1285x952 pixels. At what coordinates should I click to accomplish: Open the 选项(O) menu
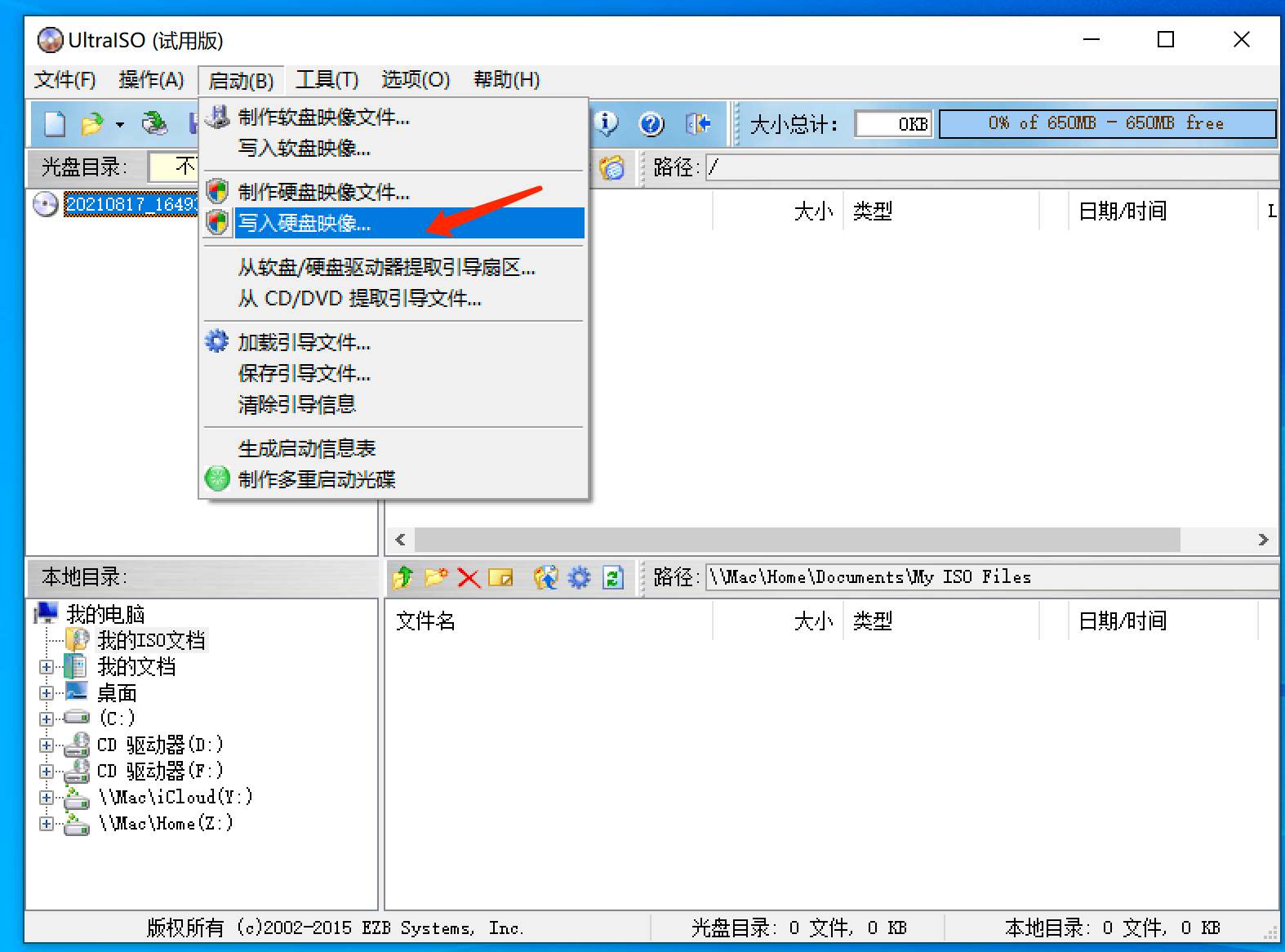[x=416, y=80]
